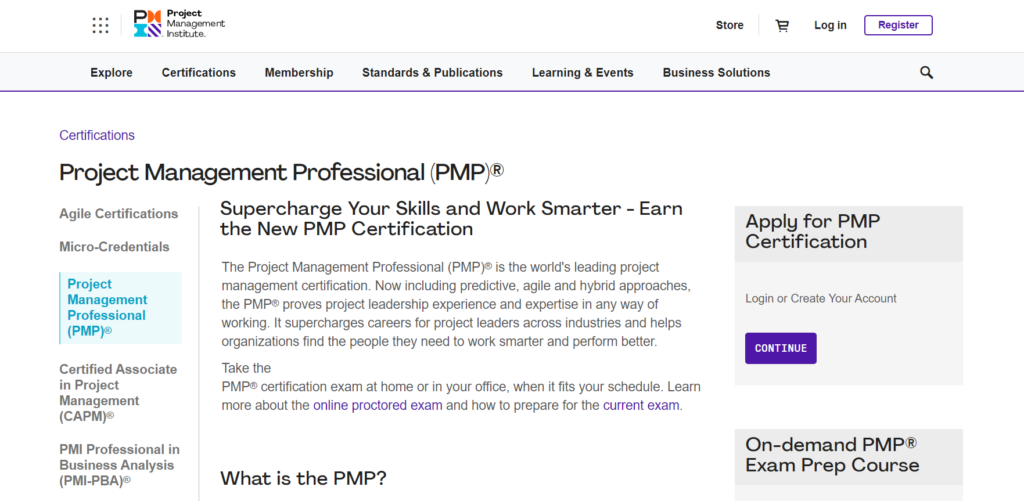Open the Explore menu

[112, 73]
